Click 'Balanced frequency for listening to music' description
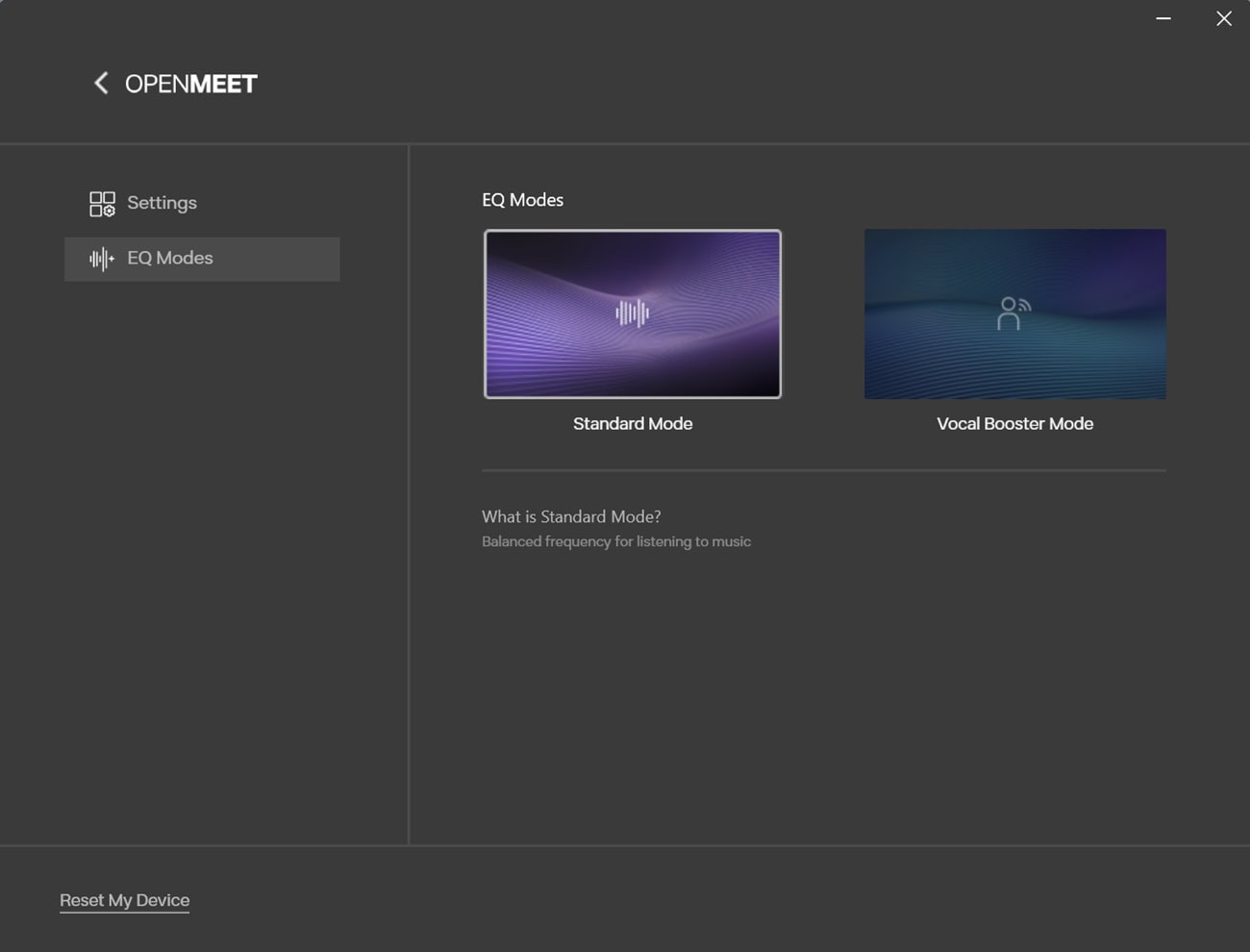This screenshot has height=952, width=1250. 616,542
